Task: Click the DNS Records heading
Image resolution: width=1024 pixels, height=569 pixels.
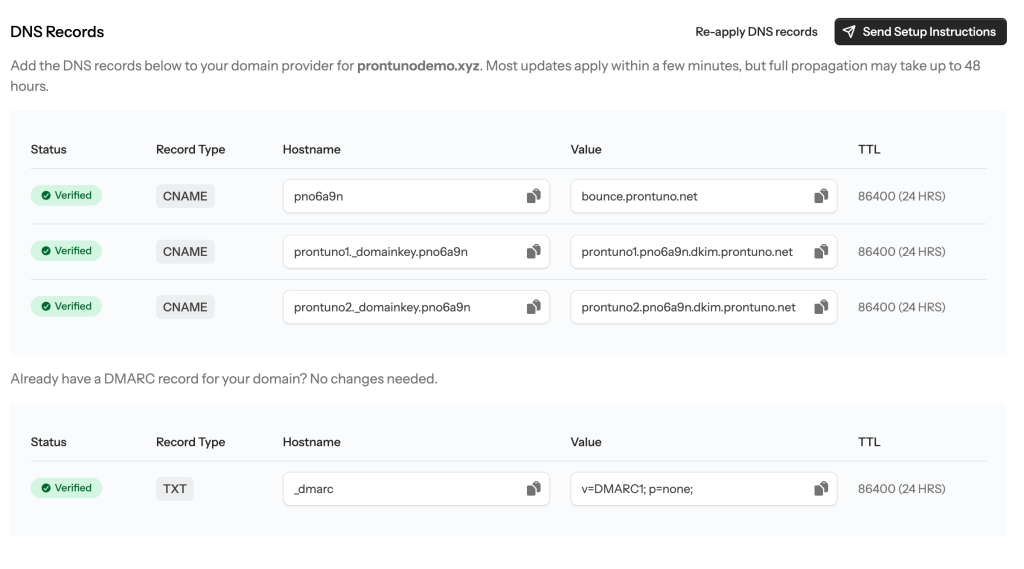Action: tap(57, 32)
